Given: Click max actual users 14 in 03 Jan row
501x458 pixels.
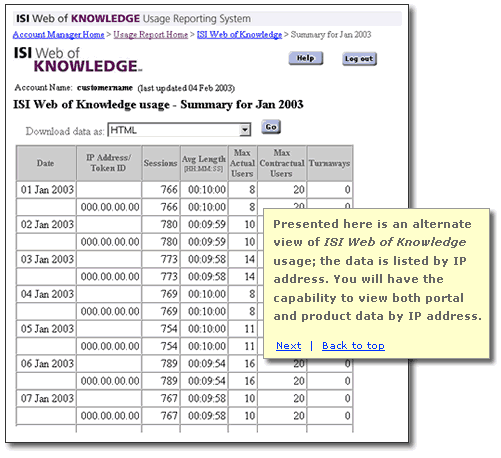Looking at the screenshot, I should [250, 259].
